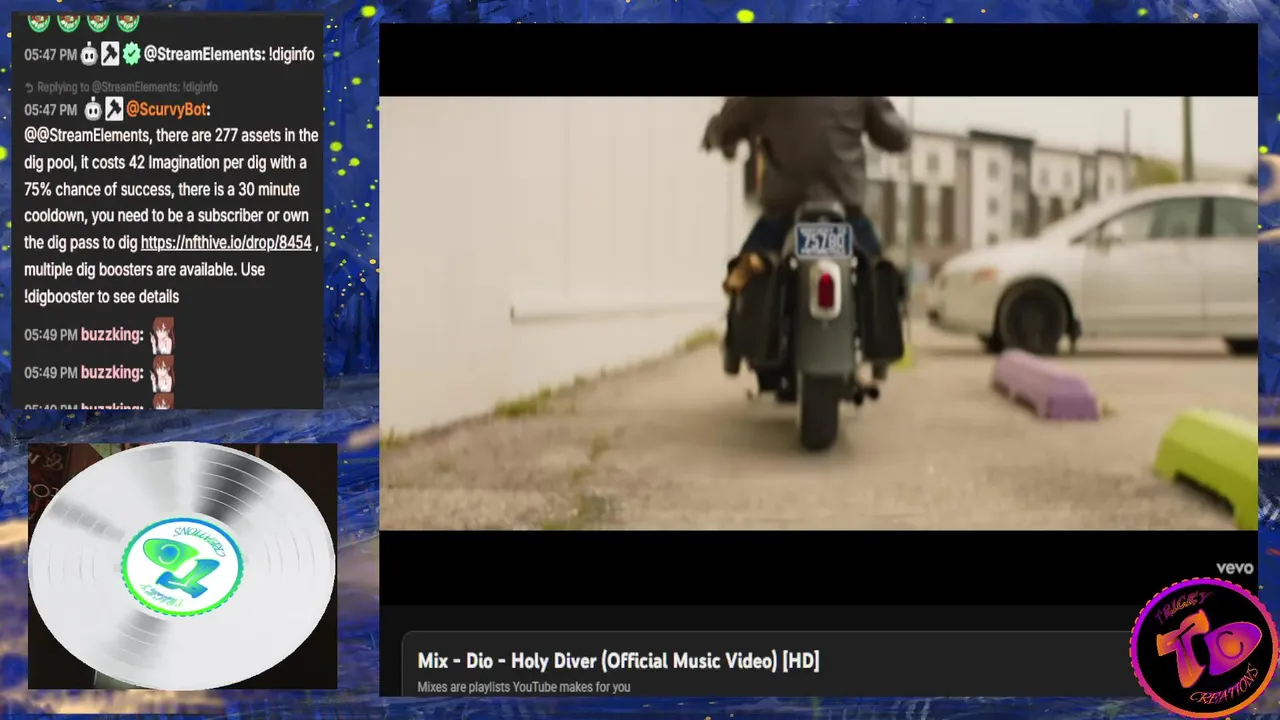Open the @StreamElements username in chat
The image size is (1280, 720).
(203, 55)
